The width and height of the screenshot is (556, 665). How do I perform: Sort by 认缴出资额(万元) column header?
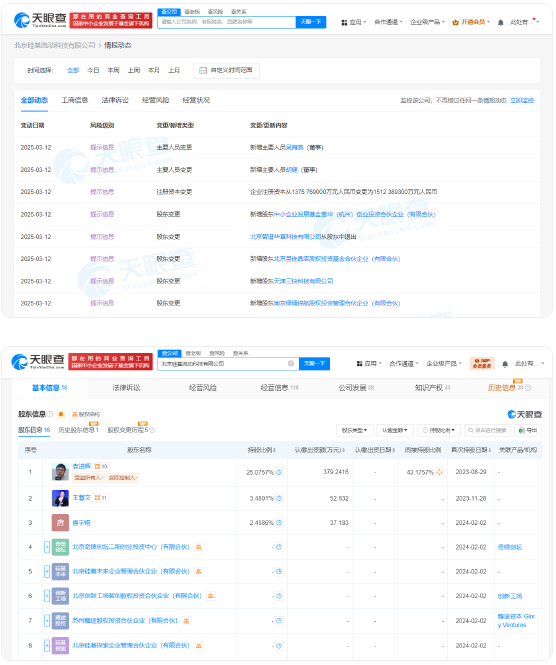pyautogui.click(x=320, y=450)
